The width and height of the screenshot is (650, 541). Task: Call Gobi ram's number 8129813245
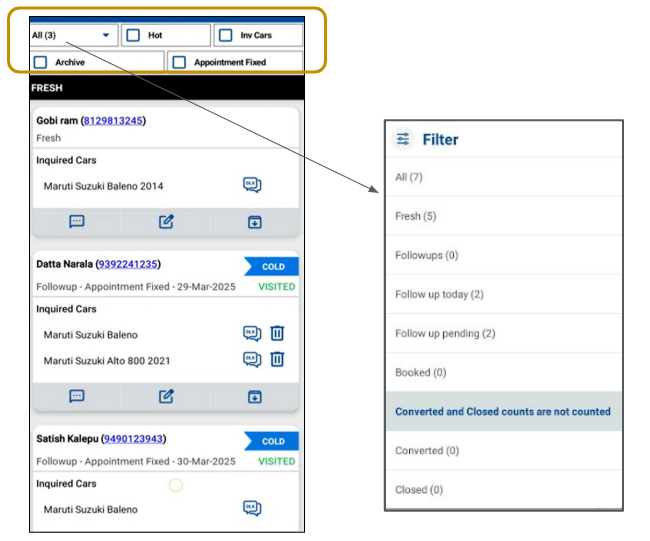pos(113,121)
